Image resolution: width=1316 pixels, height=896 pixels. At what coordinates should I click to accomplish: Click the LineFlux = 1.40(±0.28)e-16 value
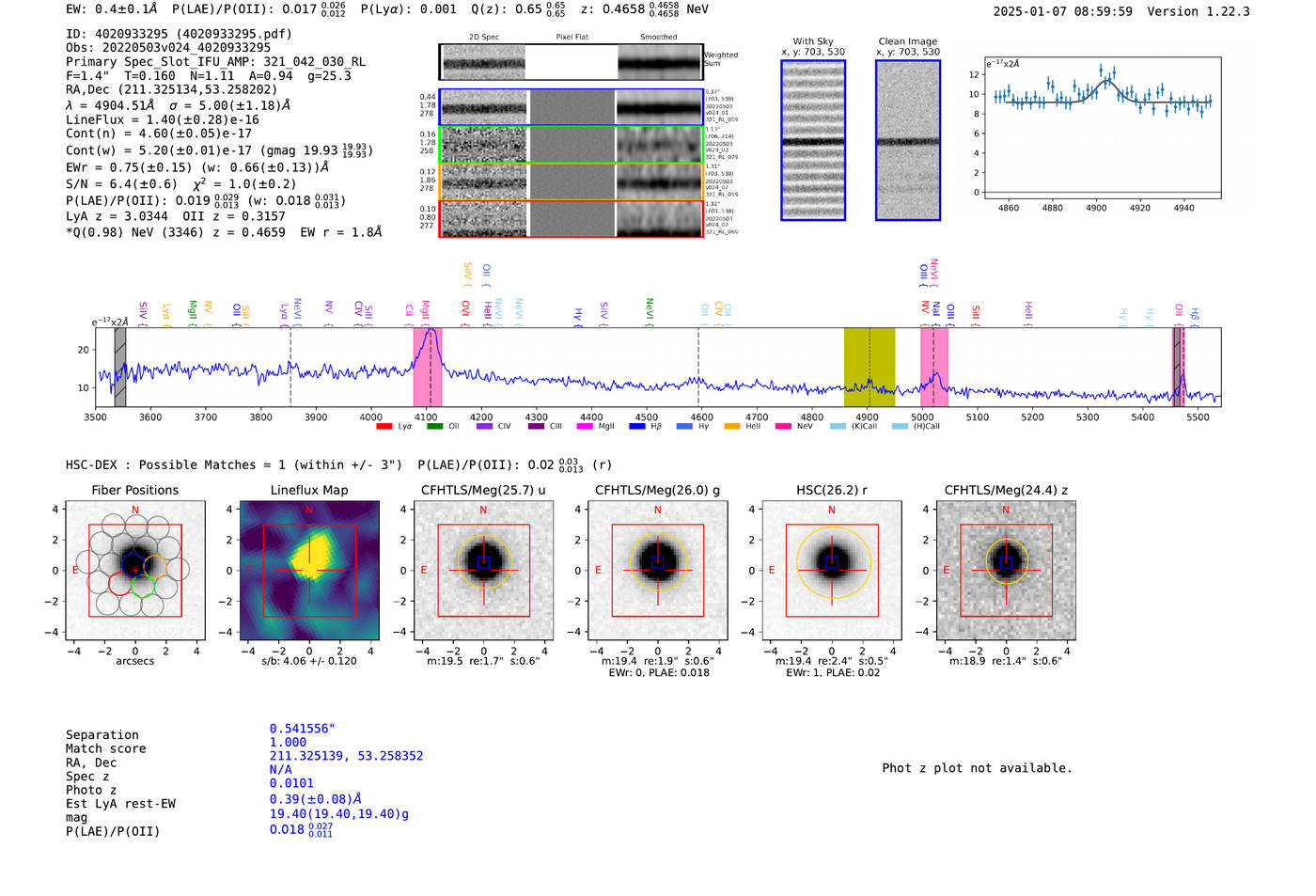coord(163,120)
